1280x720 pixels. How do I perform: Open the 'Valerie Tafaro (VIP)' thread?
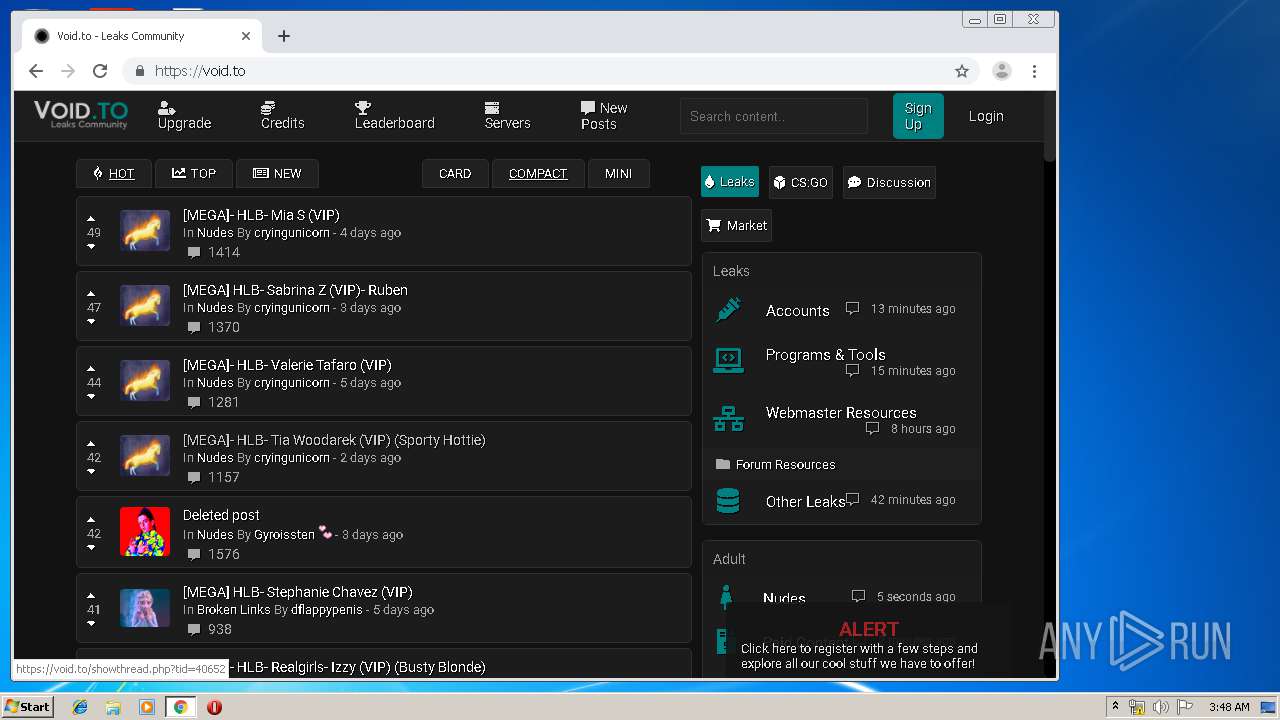(x=287, y=365)
